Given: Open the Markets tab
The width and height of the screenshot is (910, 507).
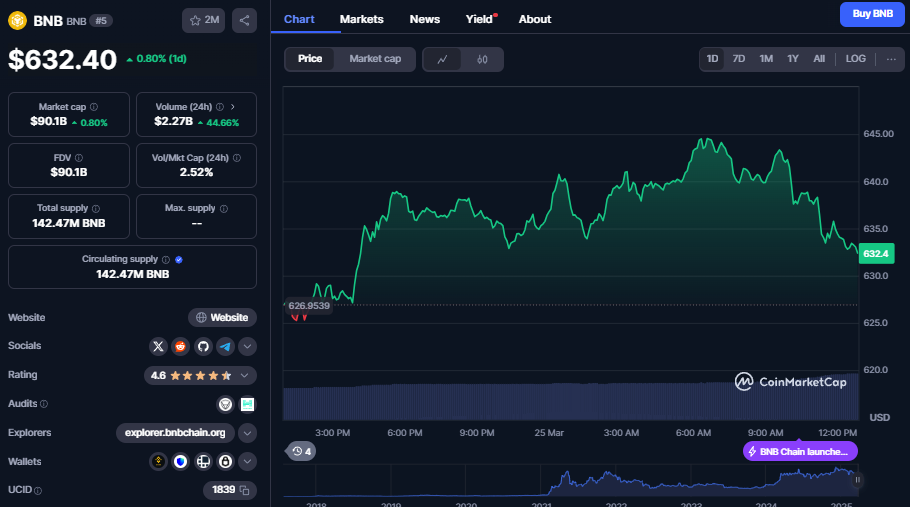Looking at the screenshot, I should click(x=362, y=19).
